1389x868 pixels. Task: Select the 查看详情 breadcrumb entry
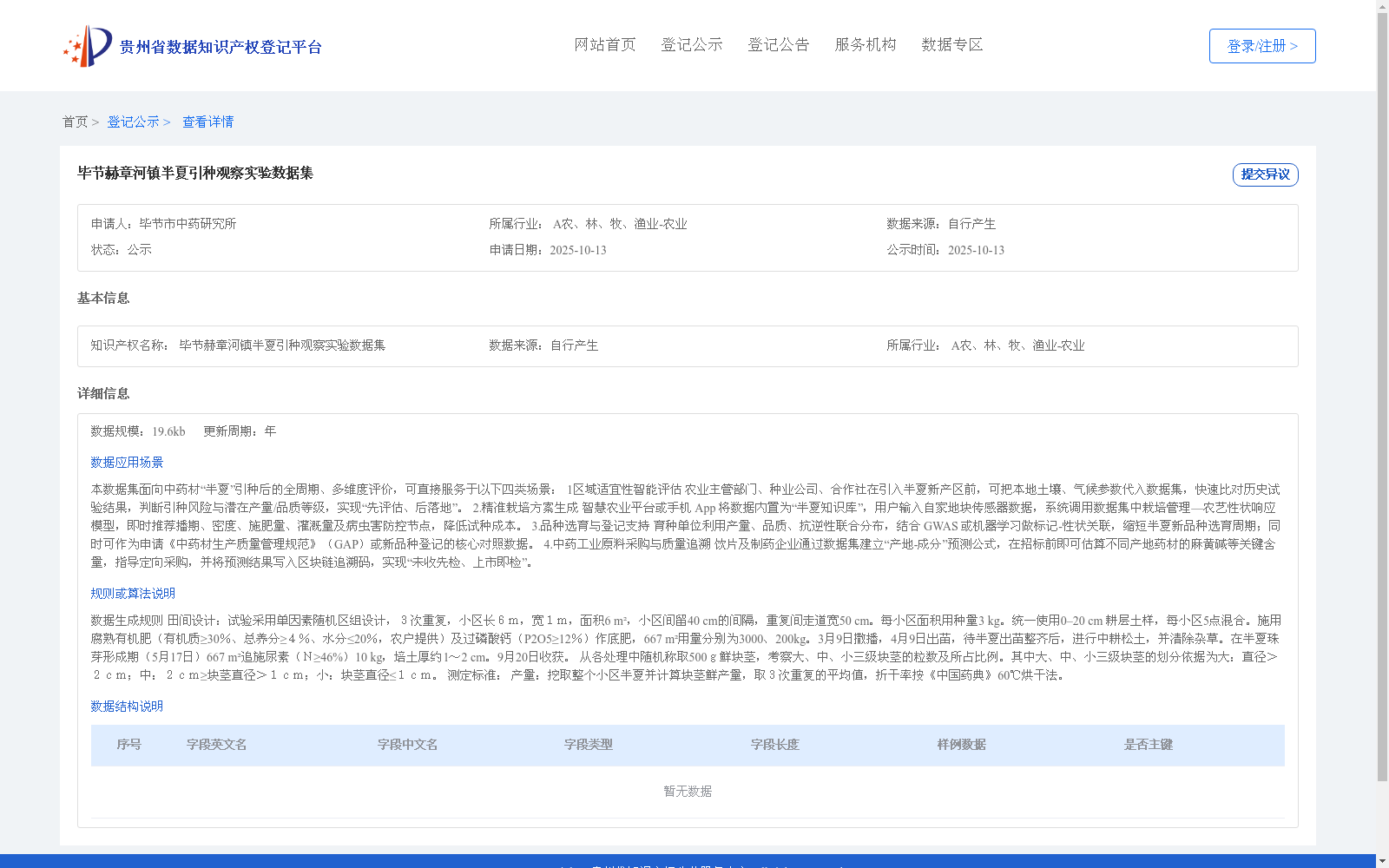tap(207, 122)
